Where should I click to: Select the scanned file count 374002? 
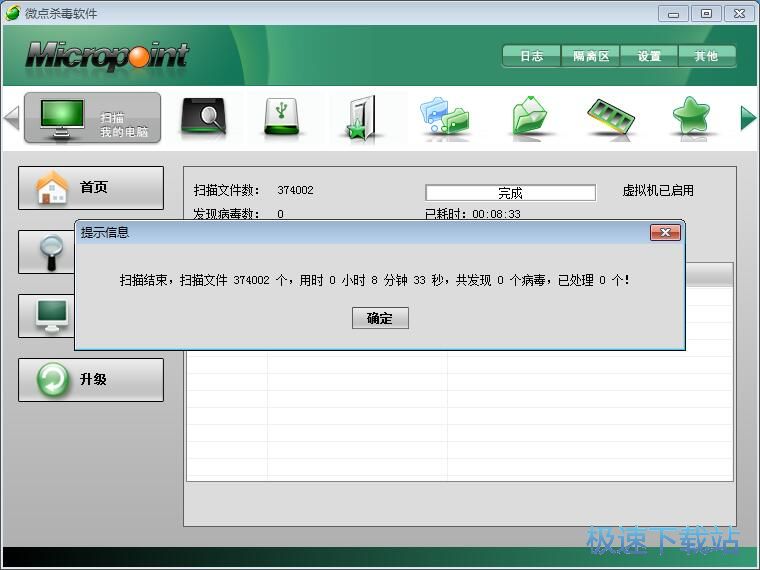tap(295, 190)
